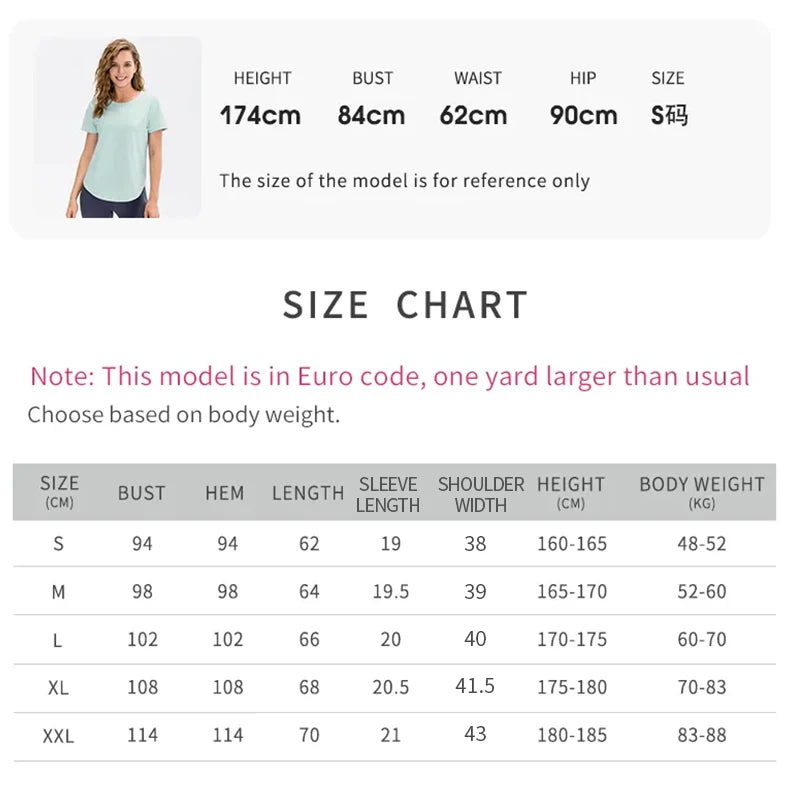790x801 pixels.
Task: Click the BODY WEIGHT column header
Action: (701, 491)
